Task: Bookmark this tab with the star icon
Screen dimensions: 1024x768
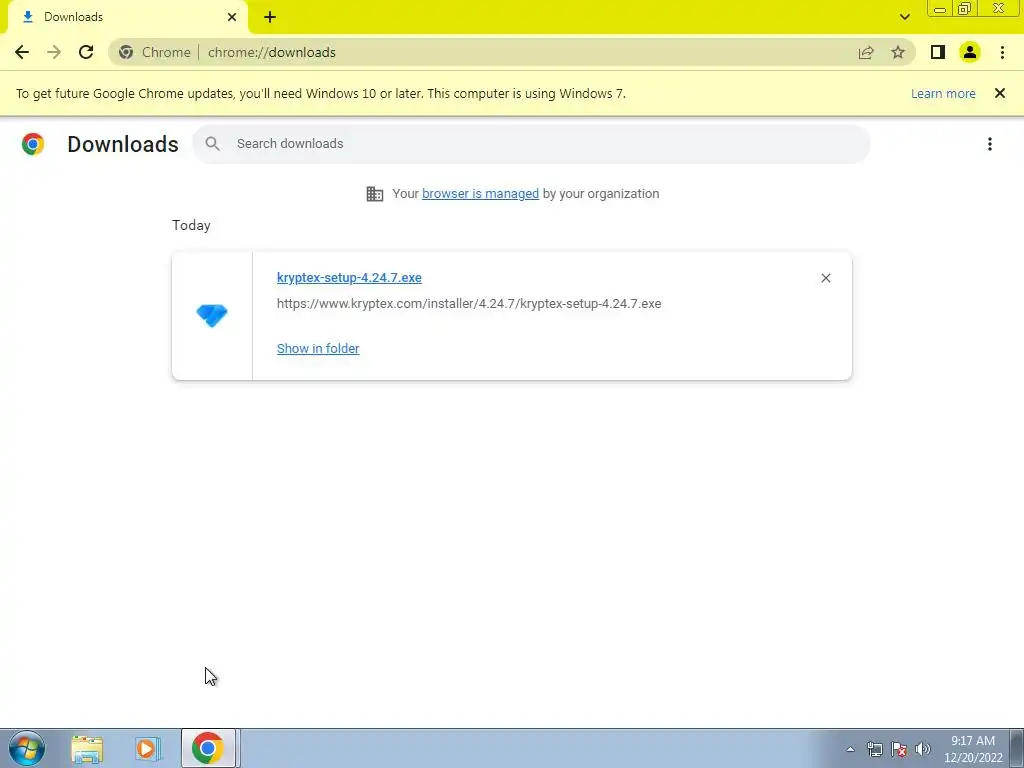Action: tap(898, 52)
